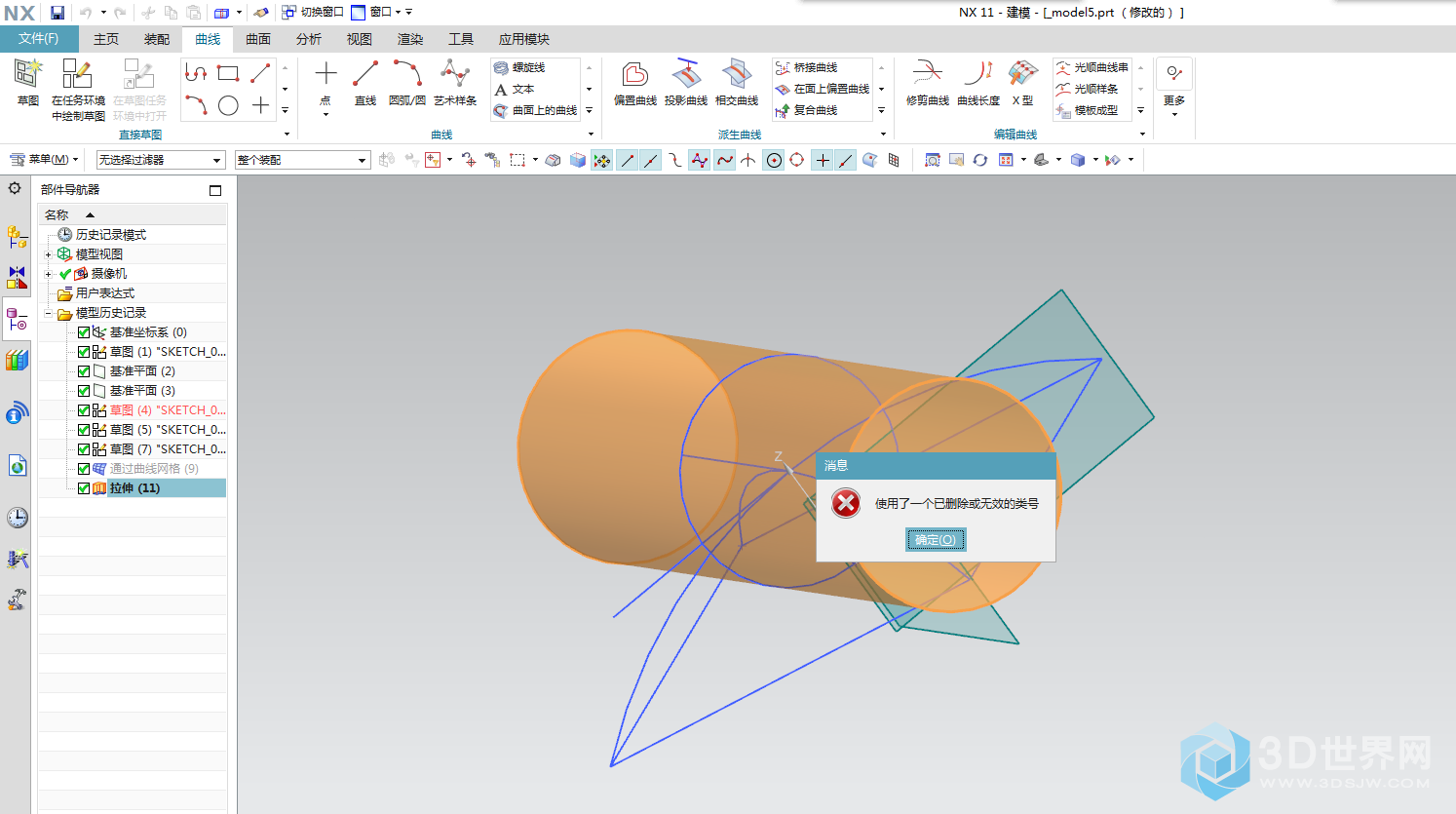
Task: Click the 草图 (Sketch) ribbon icon
Action: click(x=28, y=82)
